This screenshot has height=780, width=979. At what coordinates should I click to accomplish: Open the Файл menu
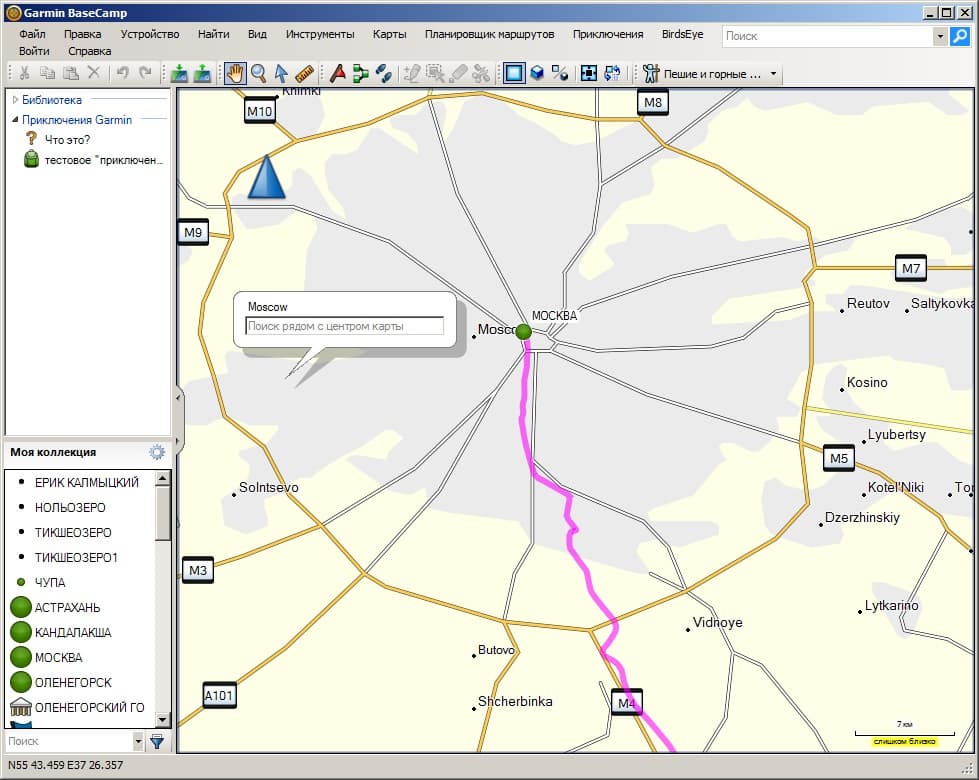[x=32, y=34]
